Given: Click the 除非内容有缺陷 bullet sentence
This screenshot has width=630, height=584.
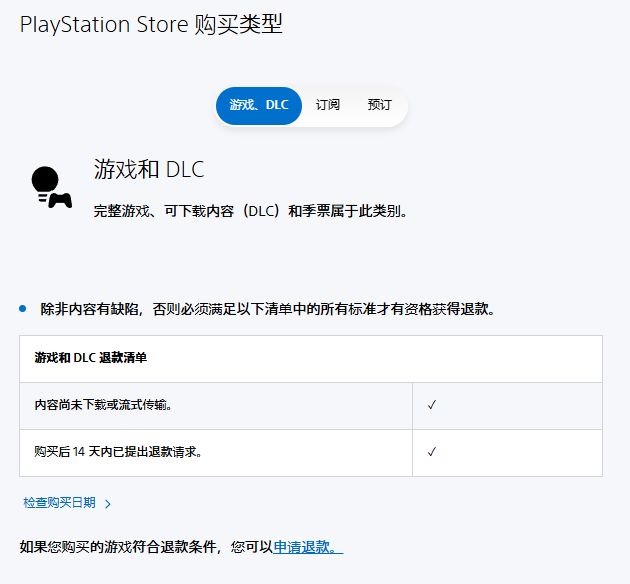Looking at the screenshot, I should click(267, 309).
